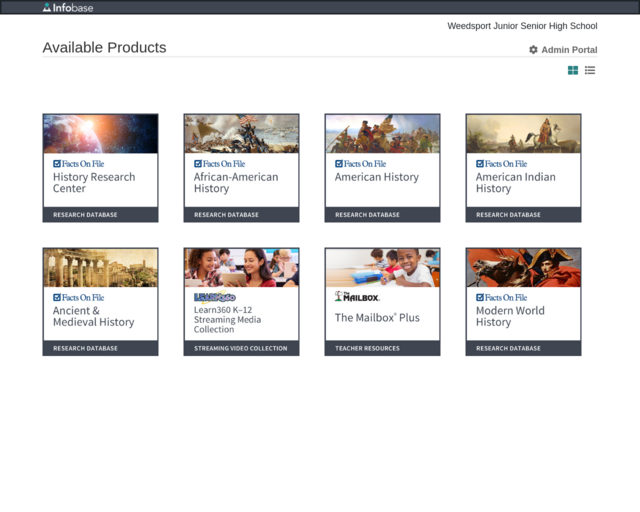Switch to list view

coord(590,70)
